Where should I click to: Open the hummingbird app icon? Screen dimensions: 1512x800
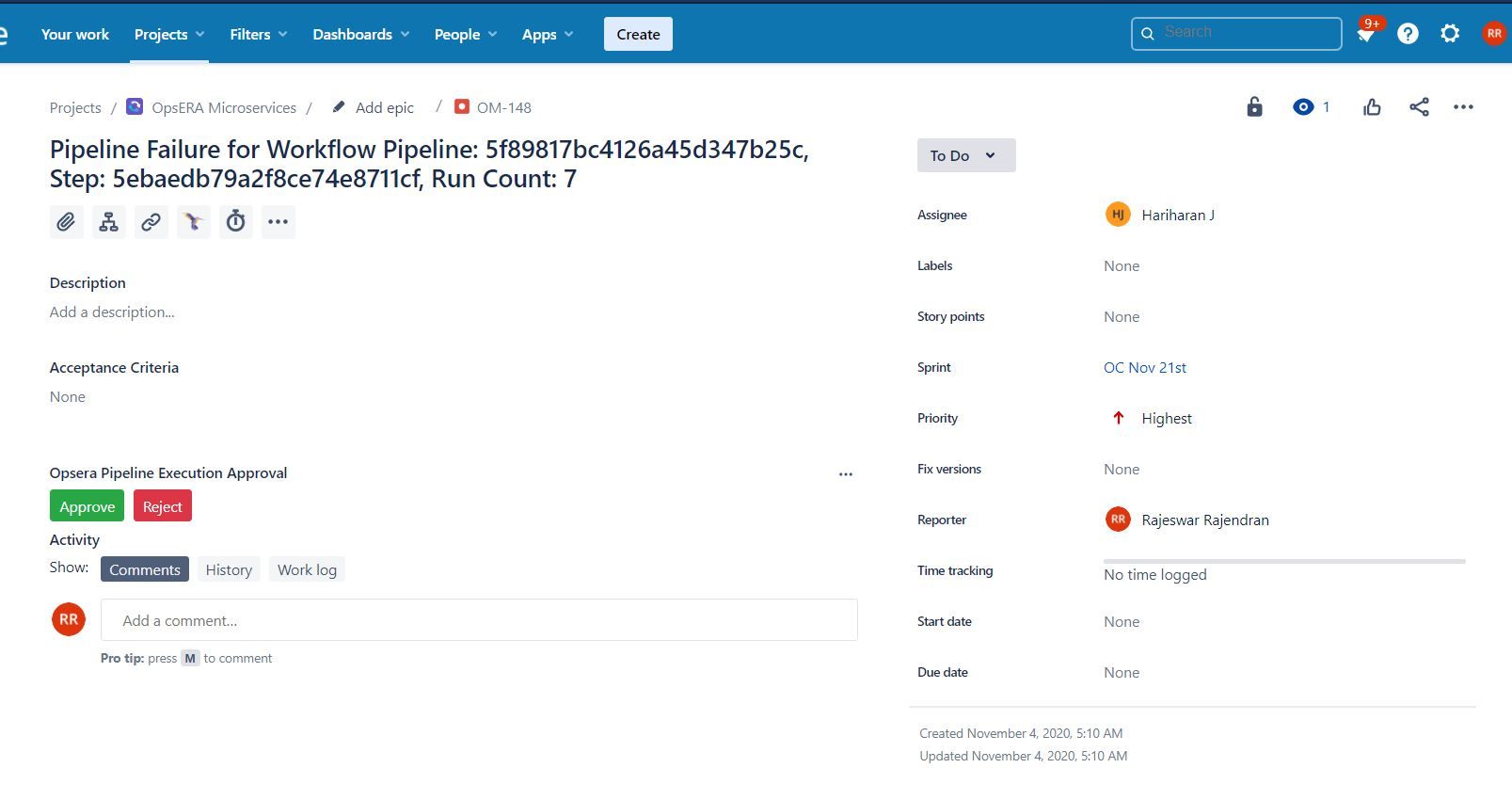pyautogui.click(x=194, y=222)
